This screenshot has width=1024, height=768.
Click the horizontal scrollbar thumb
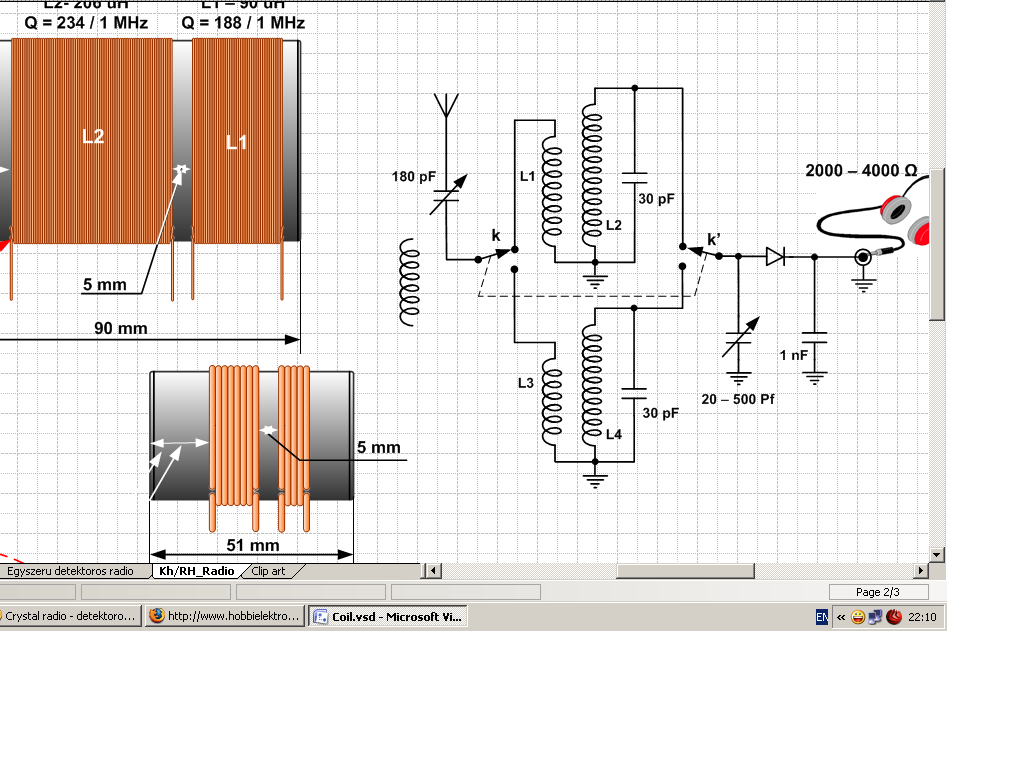pos(686,571)
